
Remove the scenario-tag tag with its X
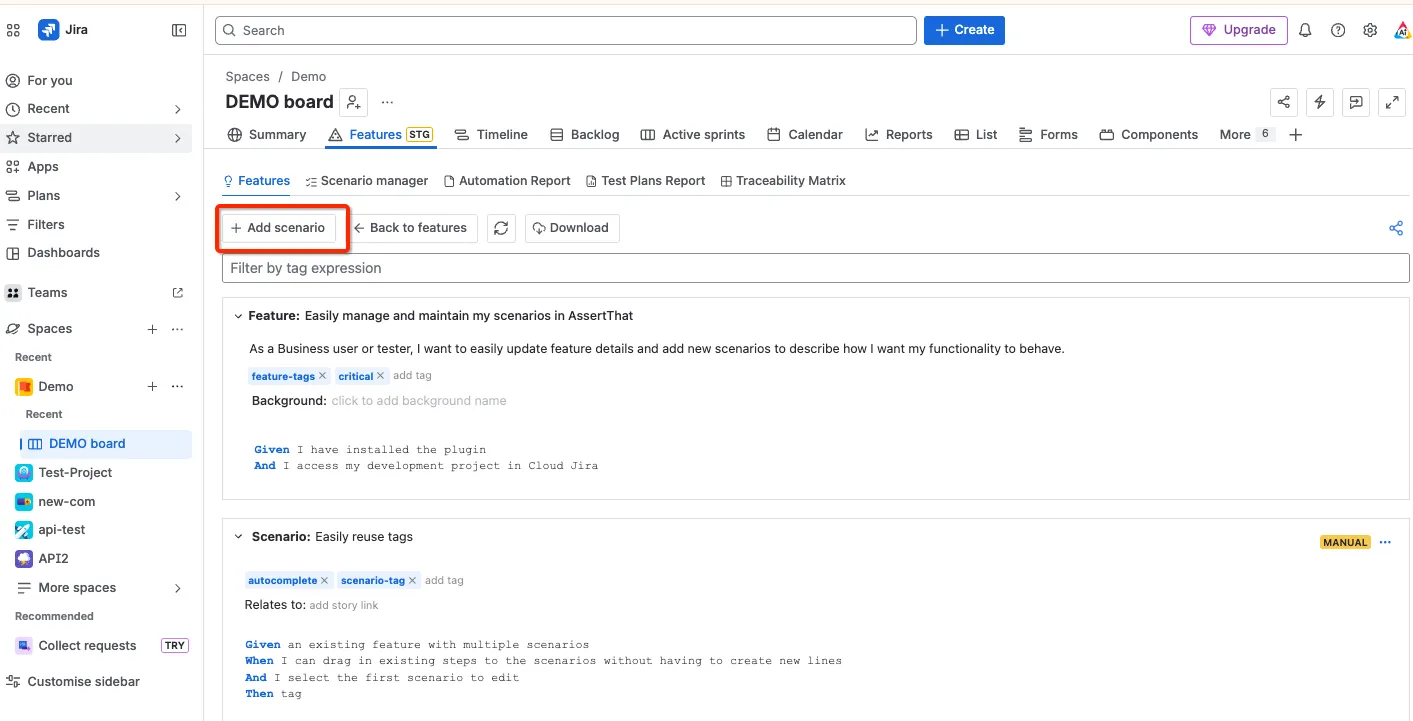(412, 580)
